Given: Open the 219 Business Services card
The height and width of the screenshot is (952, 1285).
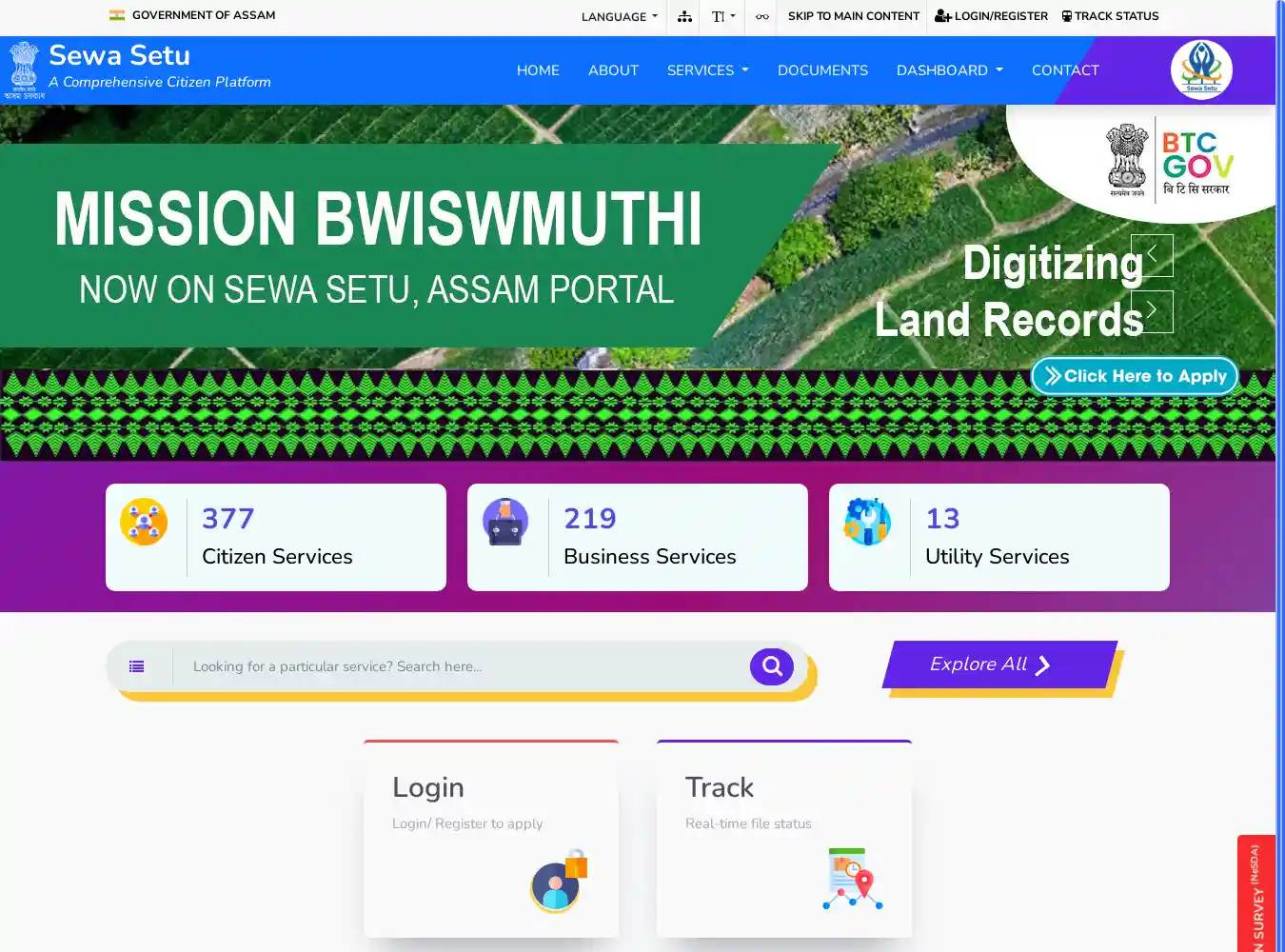Looking at the screenshot, I should [x=638, y=537].
